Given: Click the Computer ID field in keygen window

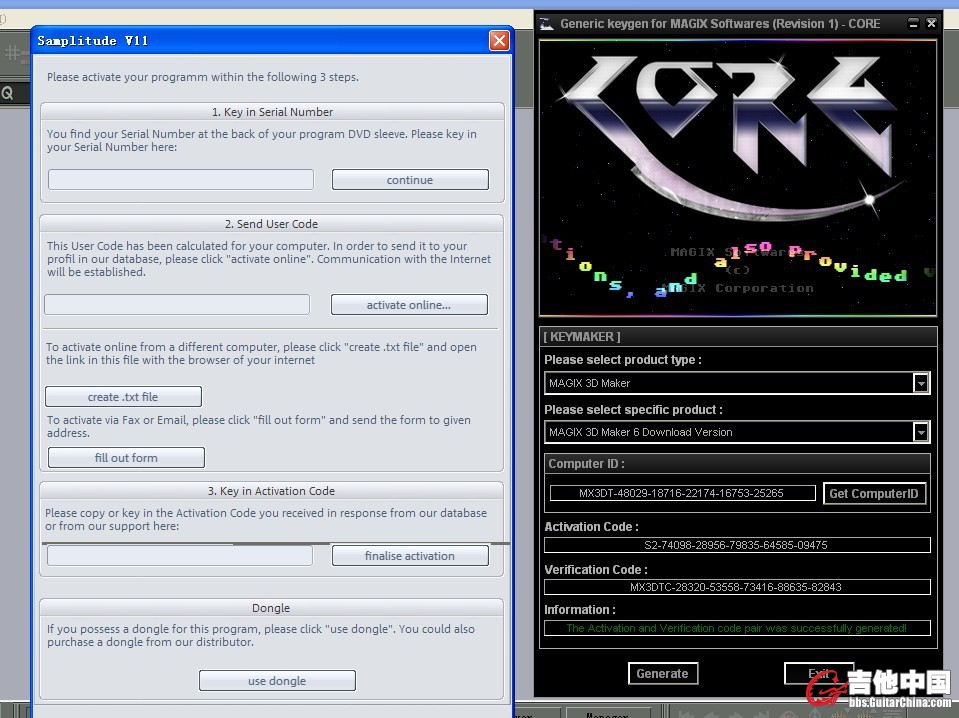Looking at the screenshot, I should click(683, 493).
